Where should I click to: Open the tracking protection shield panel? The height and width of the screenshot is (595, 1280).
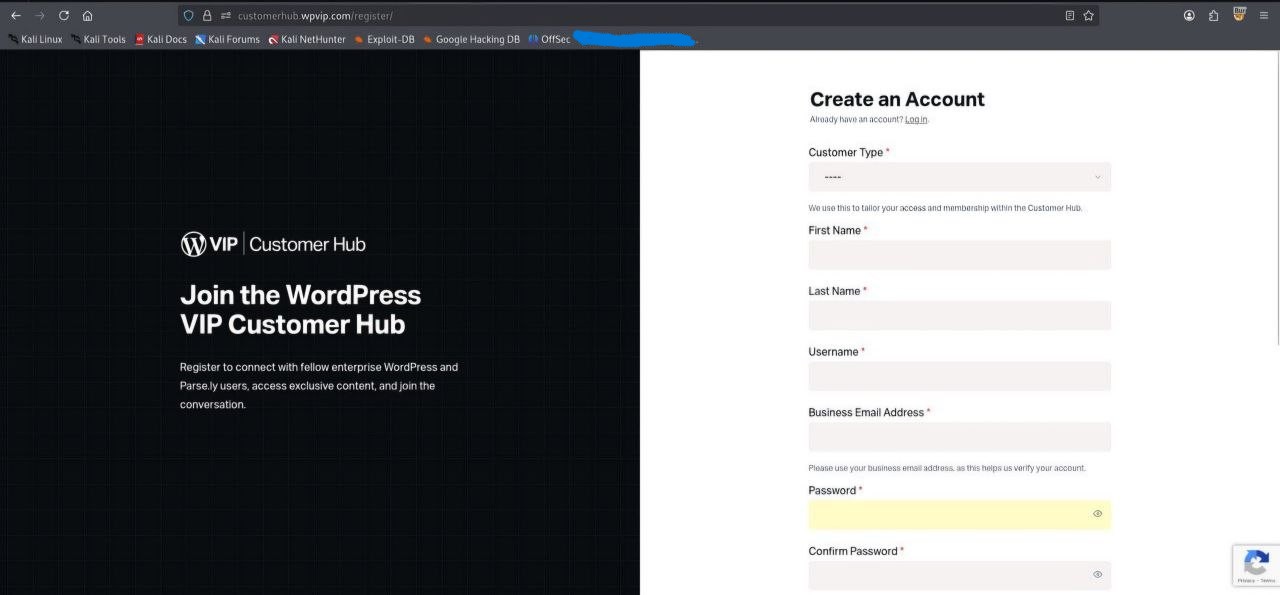pos(187,15)
